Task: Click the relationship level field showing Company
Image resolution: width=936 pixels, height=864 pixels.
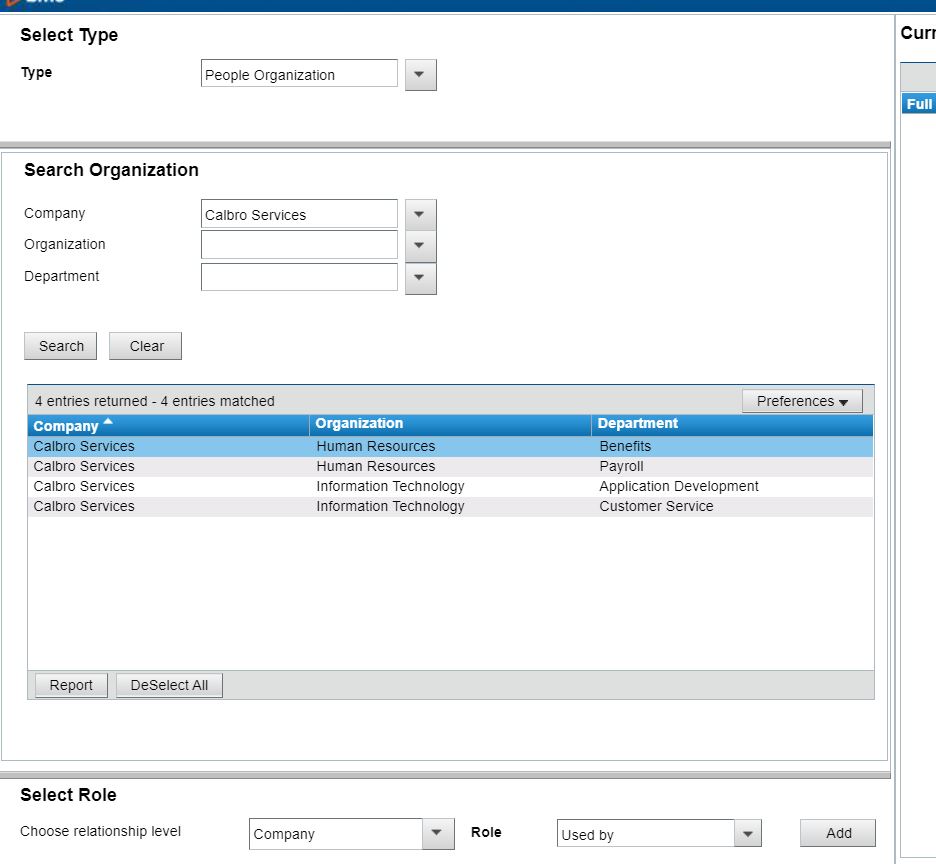Action: click(x=335, y=834)
